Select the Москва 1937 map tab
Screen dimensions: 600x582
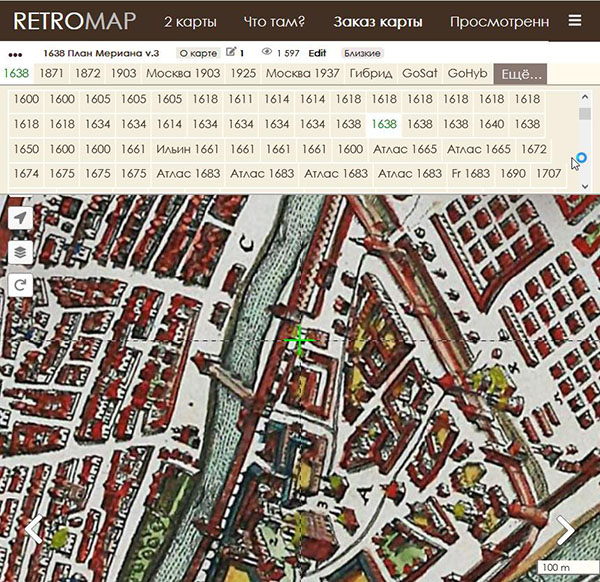click(303, 74)
